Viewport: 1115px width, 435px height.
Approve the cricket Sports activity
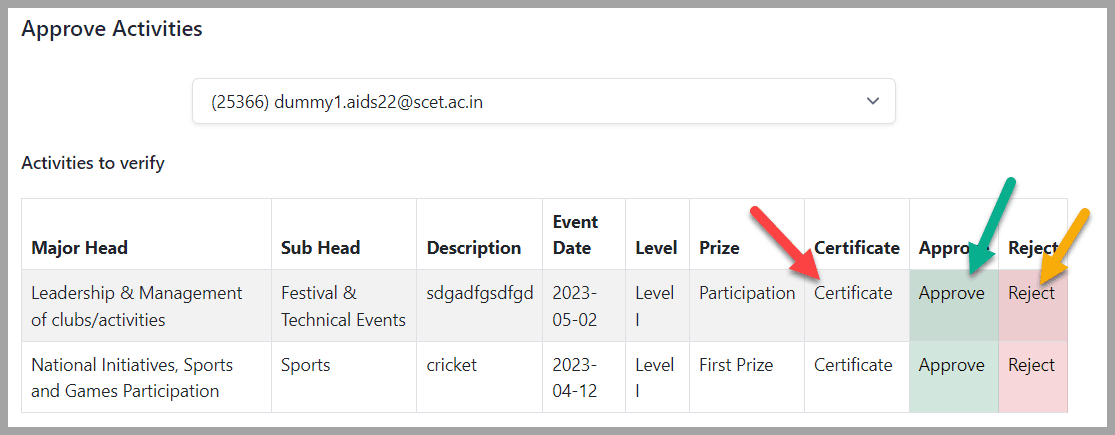(x=951, y=365)
